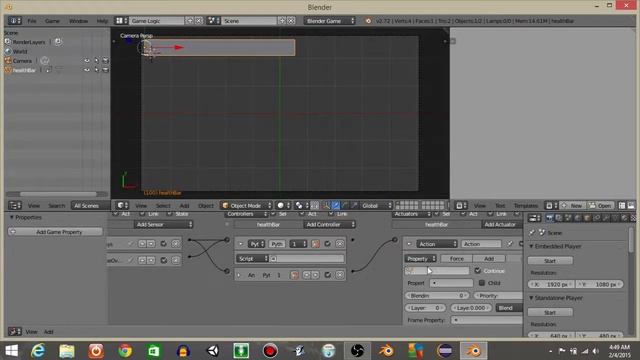The image size is (640, 360).
Task: Click the World icon in outliner
Action: (x=8, y=51)
